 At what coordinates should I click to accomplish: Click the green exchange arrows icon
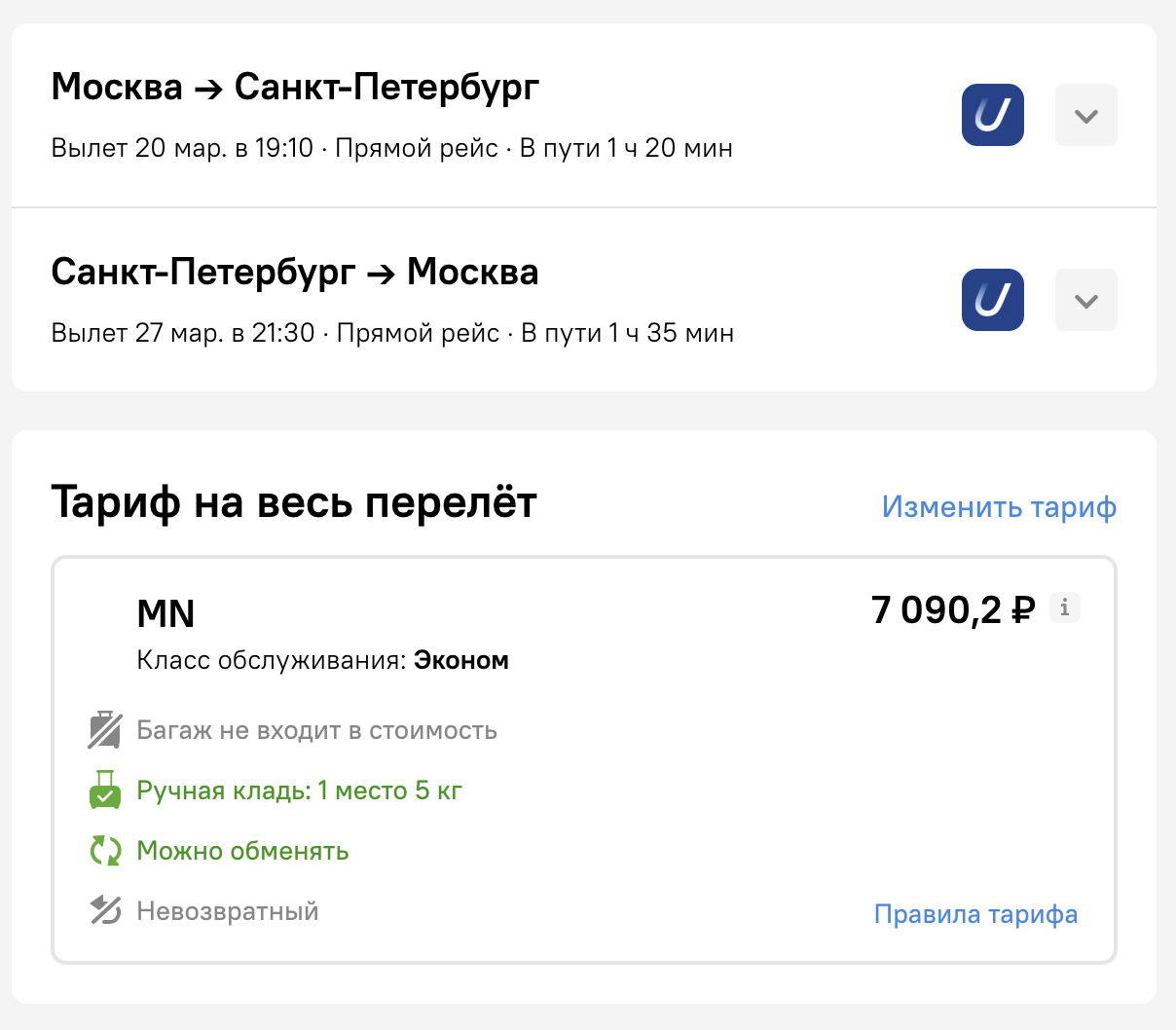(x=105, y=851)
